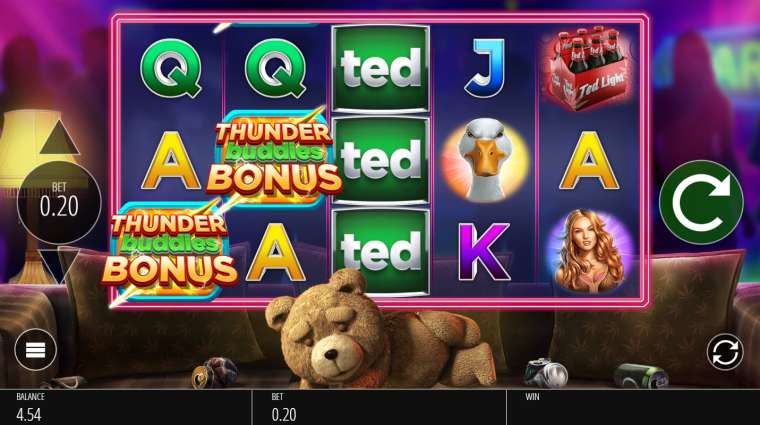Click the red-haired woman symbol
The width and height of the screenshot is (760, 425).
coord(588,251)
